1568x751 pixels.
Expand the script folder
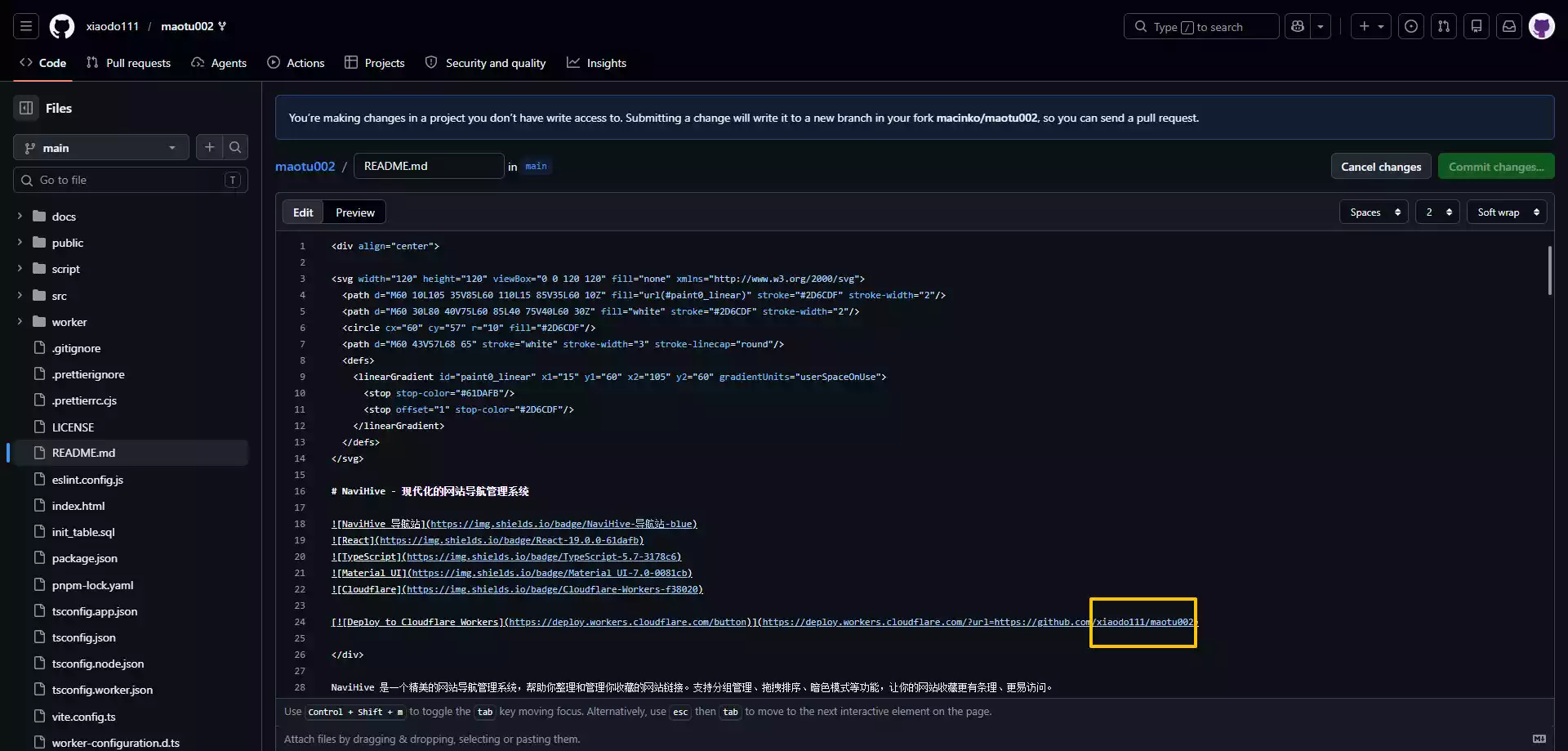coord(20,269)
